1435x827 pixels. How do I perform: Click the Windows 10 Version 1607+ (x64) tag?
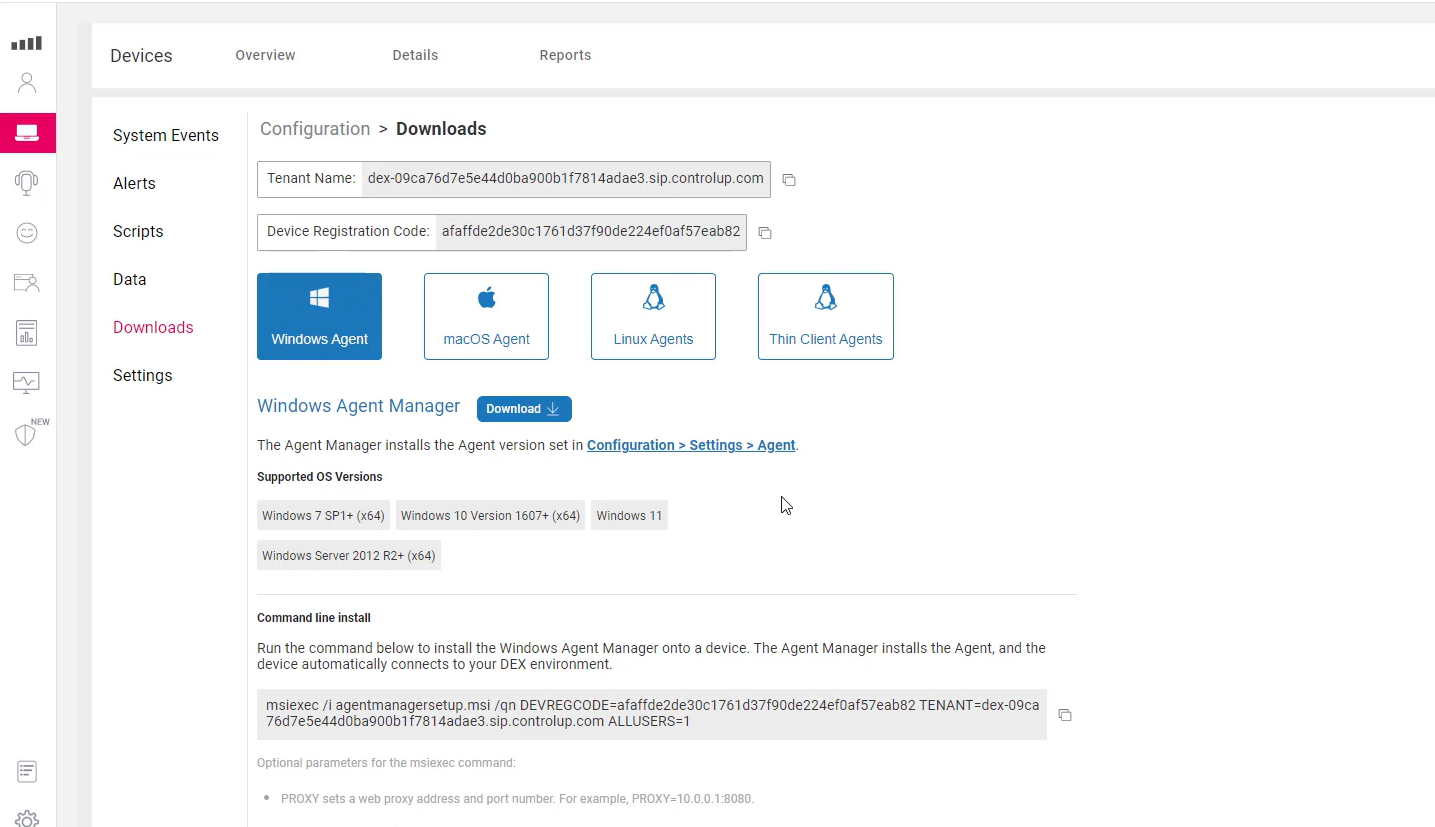490,516
